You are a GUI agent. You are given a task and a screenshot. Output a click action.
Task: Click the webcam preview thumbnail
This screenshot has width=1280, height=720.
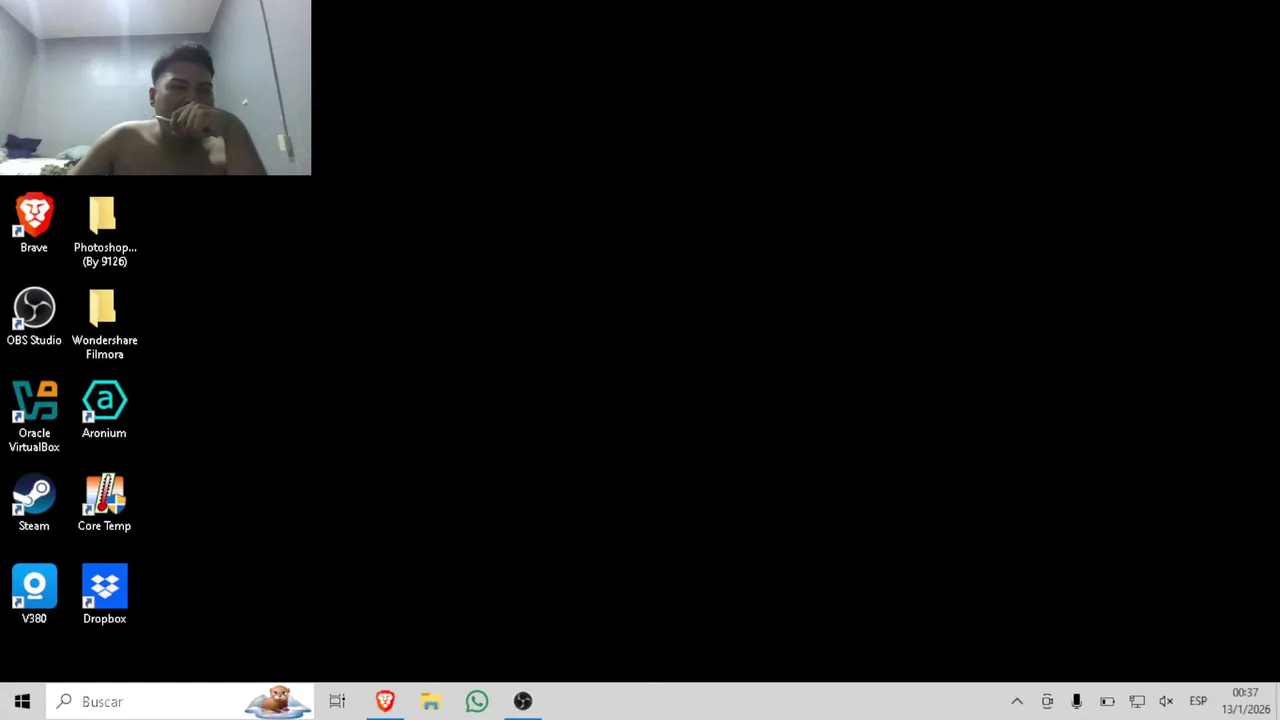tap(155, 88)
